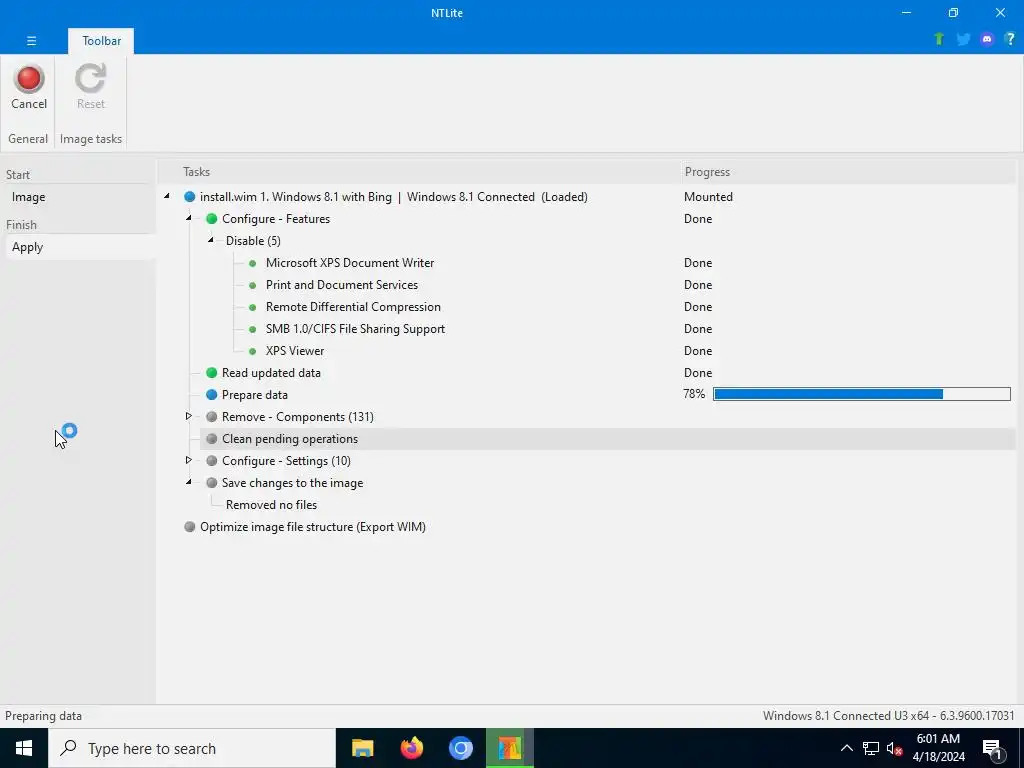This screenshot has width=1024, height=768.
Task: Select Removed no files entry
Action: pyautogui.click(x=271, y=505)
